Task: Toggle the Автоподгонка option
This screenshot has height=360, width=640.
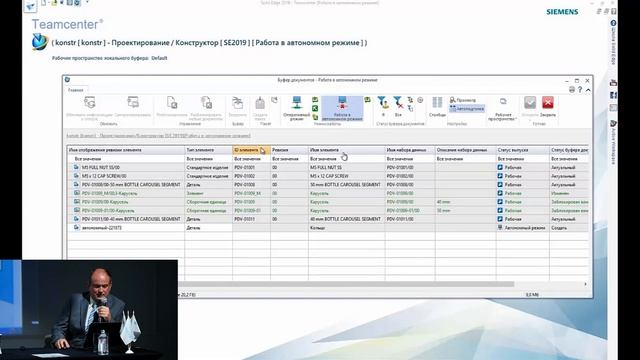Action: tap(467, 109)
